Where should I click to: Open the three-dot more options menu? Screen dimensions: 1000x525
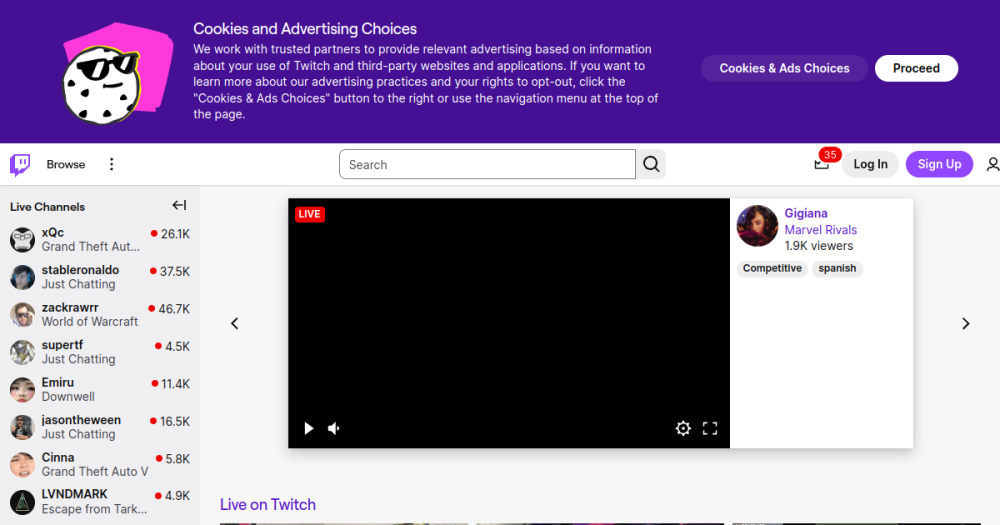[112, 165]
